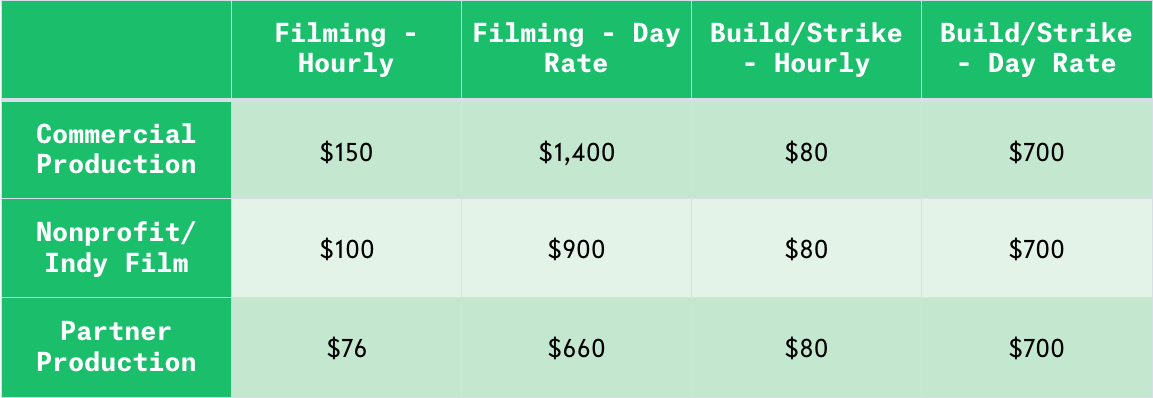Click the Commercial Production row label

(x=116, y=149)
